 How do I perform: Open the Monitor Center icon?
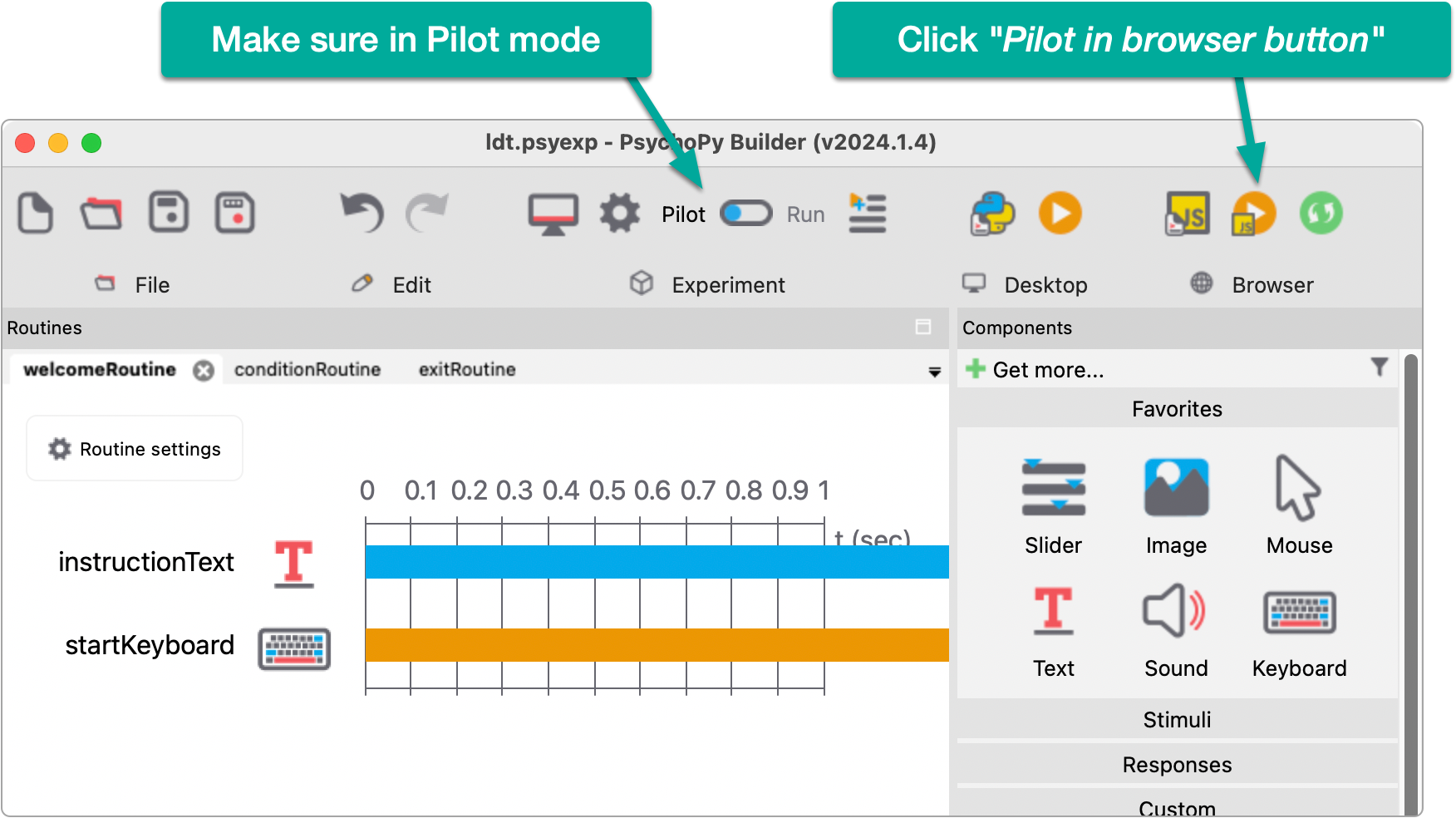click(553, 214)
